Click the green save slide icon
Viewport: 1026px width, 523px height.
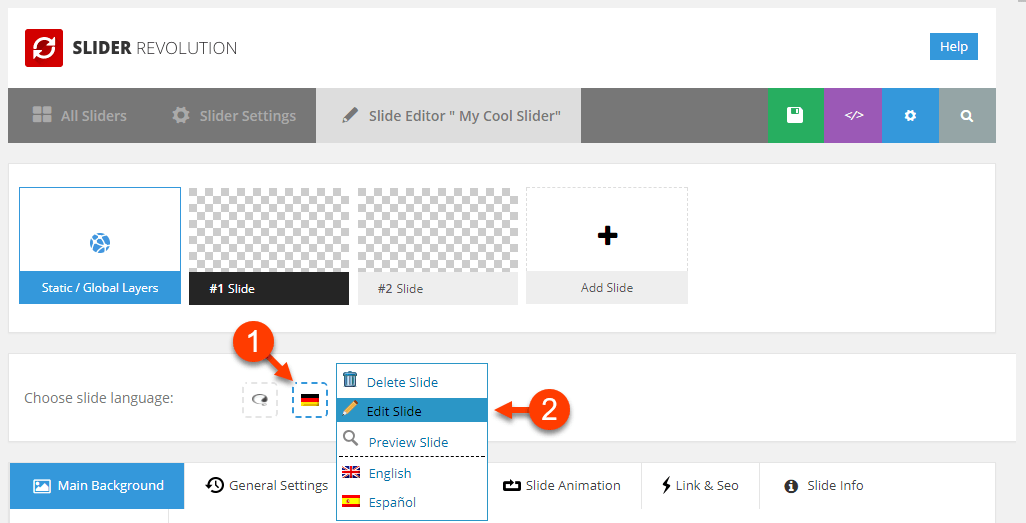pos(795,115)
